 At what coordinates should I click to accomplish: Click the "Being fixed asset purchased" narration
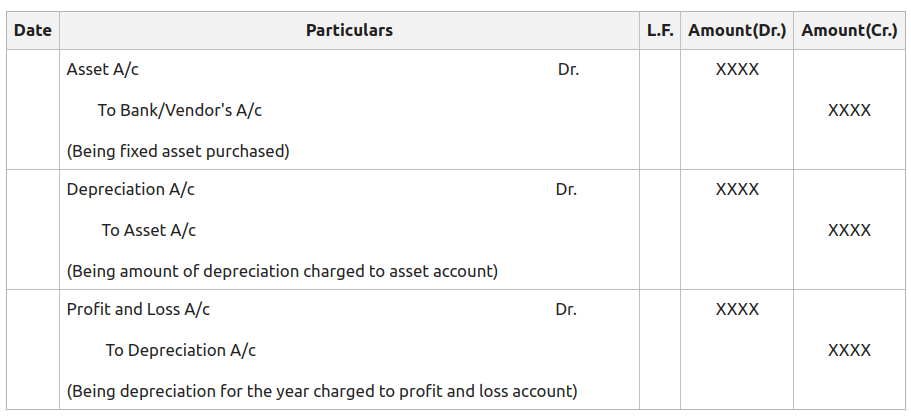178,151
